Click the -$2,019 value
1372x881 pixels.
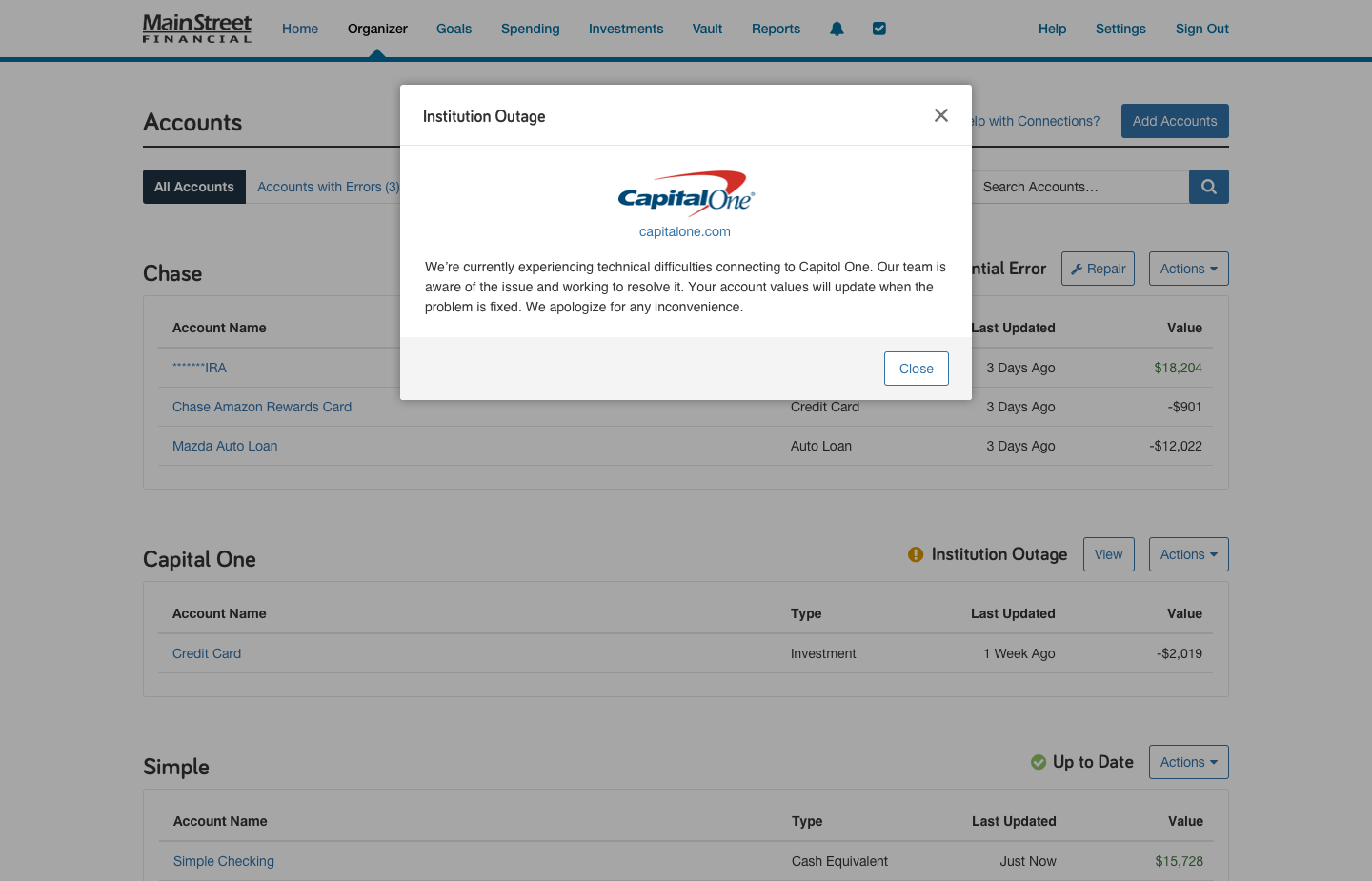click(1180, 653)
